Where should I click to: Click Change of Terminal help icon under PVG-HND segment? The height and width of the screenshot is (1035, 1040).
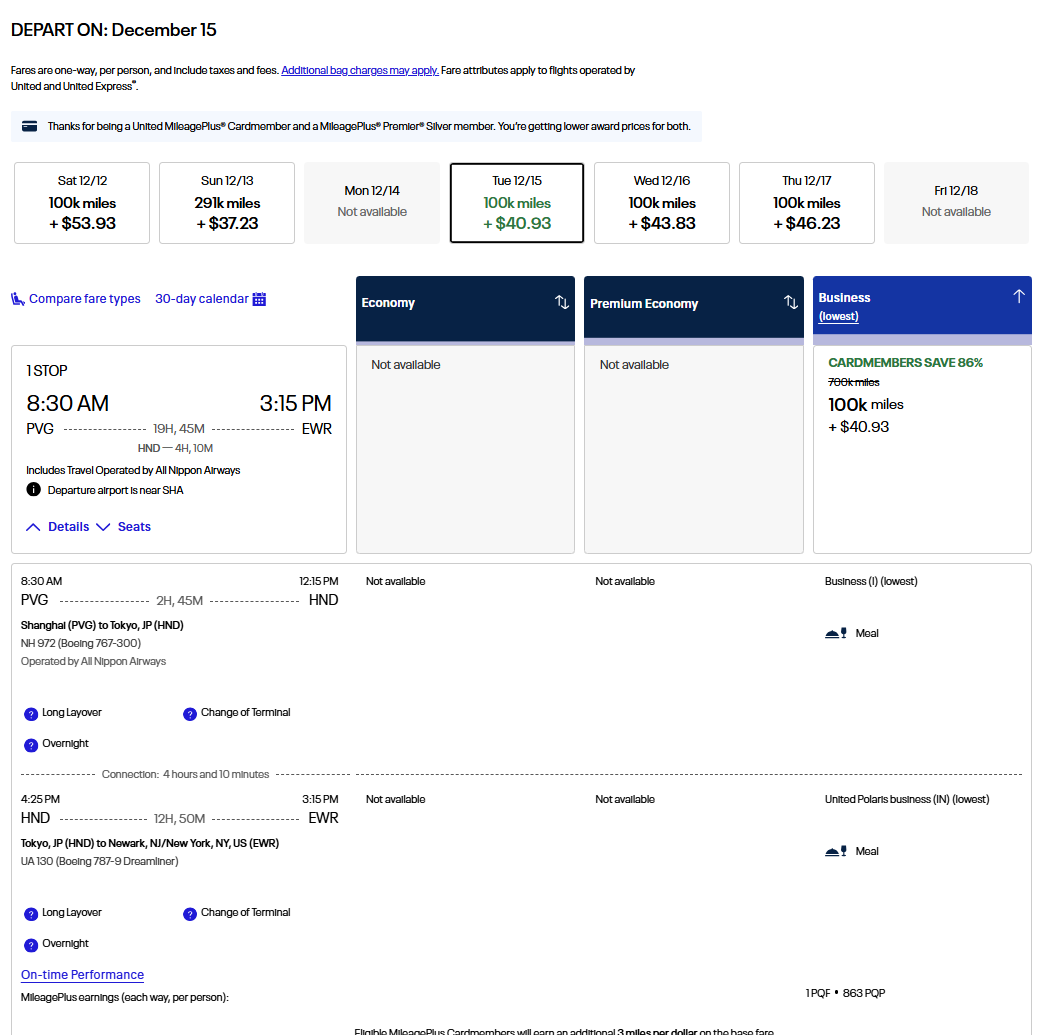(x=190, y=714)
